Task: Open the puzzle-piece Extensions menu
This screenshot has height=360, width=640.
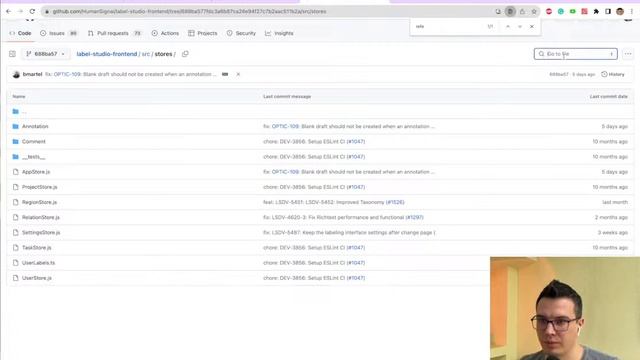Action: pos(596,12)
